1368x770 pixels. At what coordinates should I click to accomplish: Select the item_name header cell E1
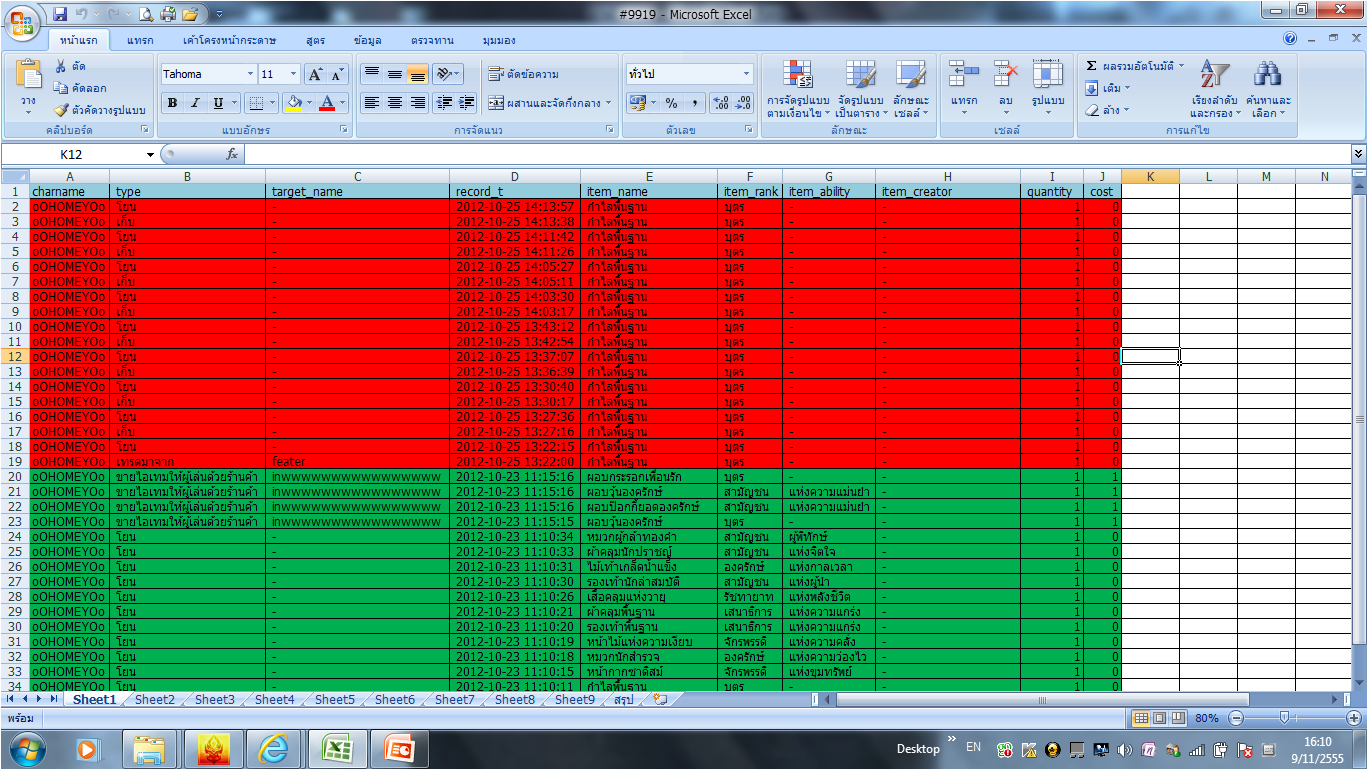[x=648, y=191]
